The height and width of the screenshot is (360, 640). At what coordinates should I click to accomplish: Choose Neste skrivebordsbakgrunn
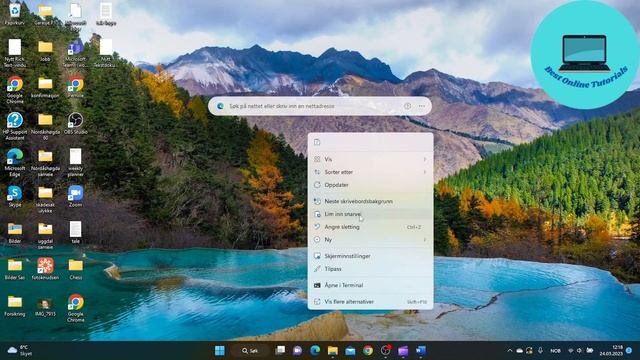[x=370, y=201]
